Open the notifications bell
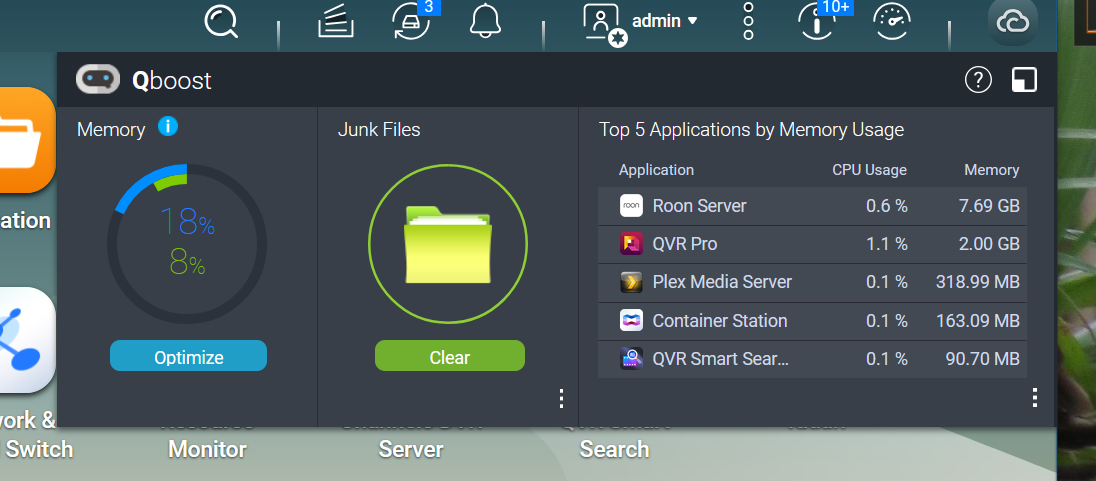Screen dimensions: 1096x481 pyautogui.click(x=485, y=21)
